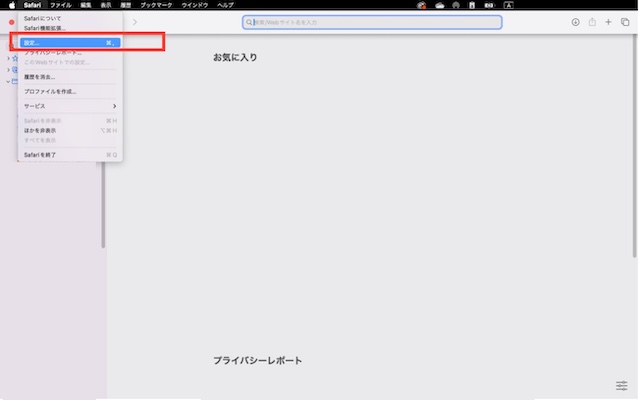
Task: Open the 履歴 menu in menu bar
Action: point(126,5)
